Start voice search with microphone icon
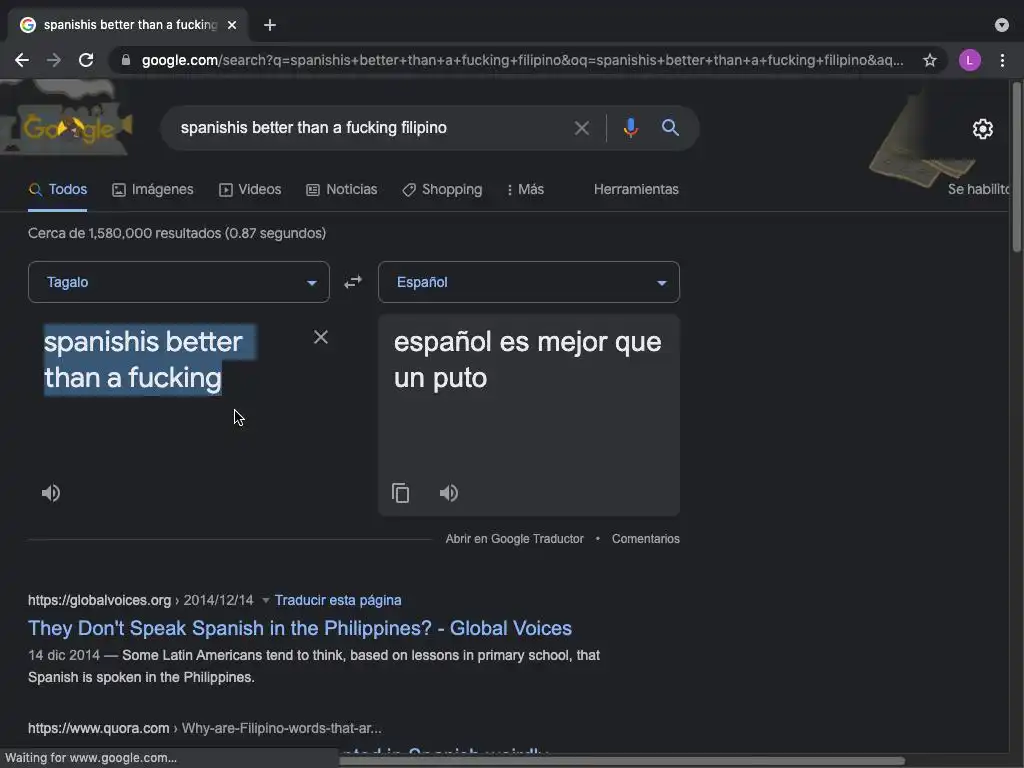The width and height of the screenshot is (1024, 768). 630,127
